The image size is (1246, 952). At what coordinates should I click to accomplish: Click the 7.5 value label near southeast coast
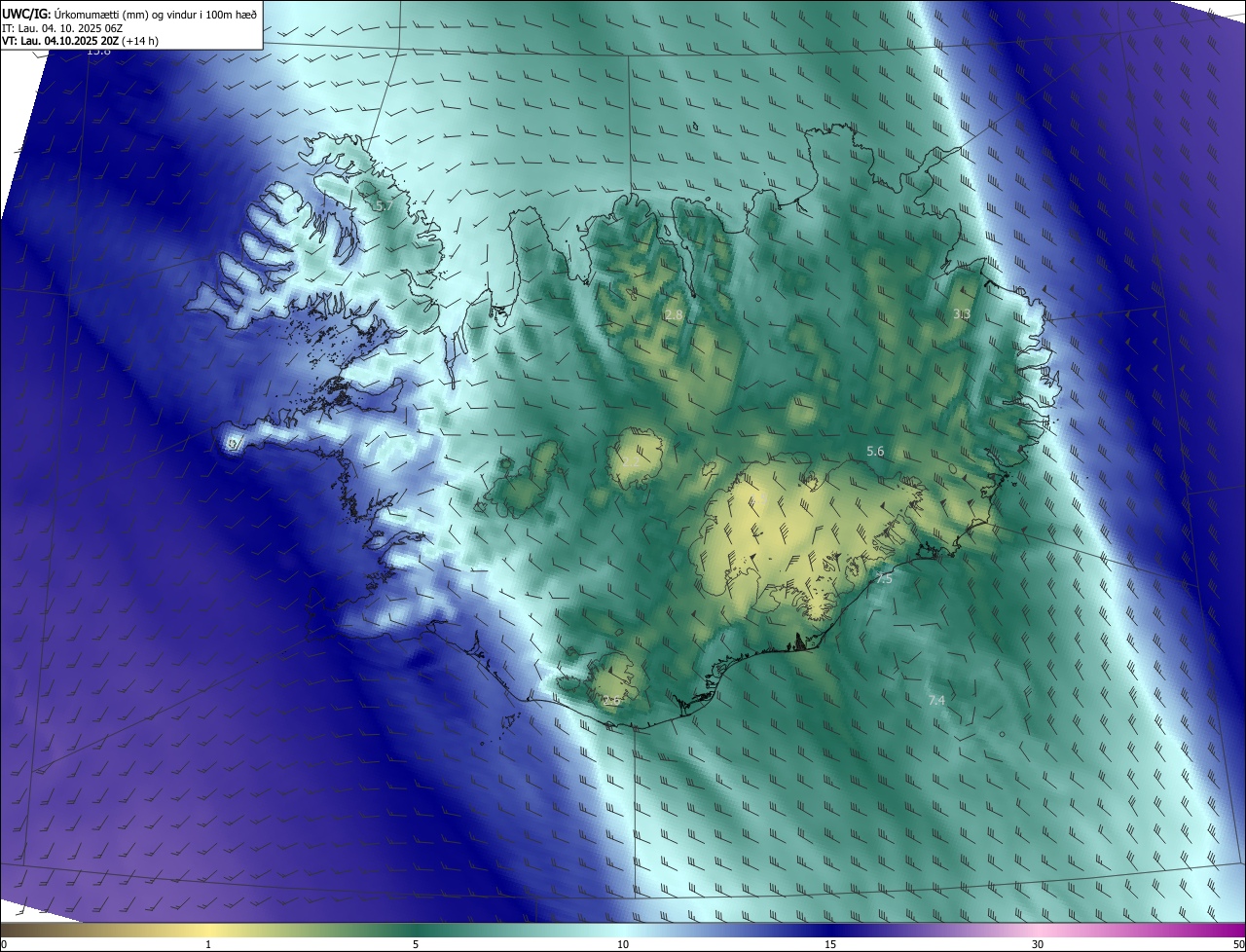pyautogui.click(x=884, y=578)
